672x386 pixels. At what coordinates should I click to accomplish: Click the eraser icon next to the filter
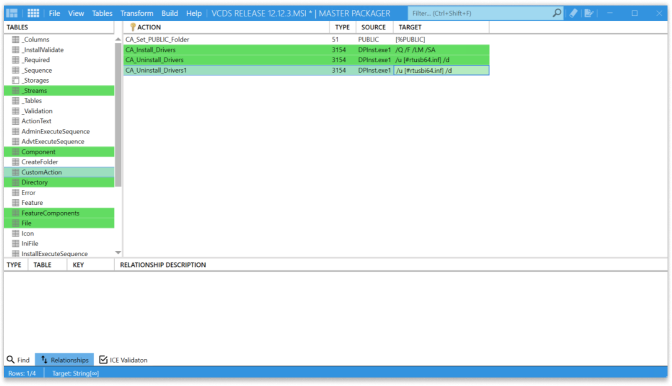(573, 13)
